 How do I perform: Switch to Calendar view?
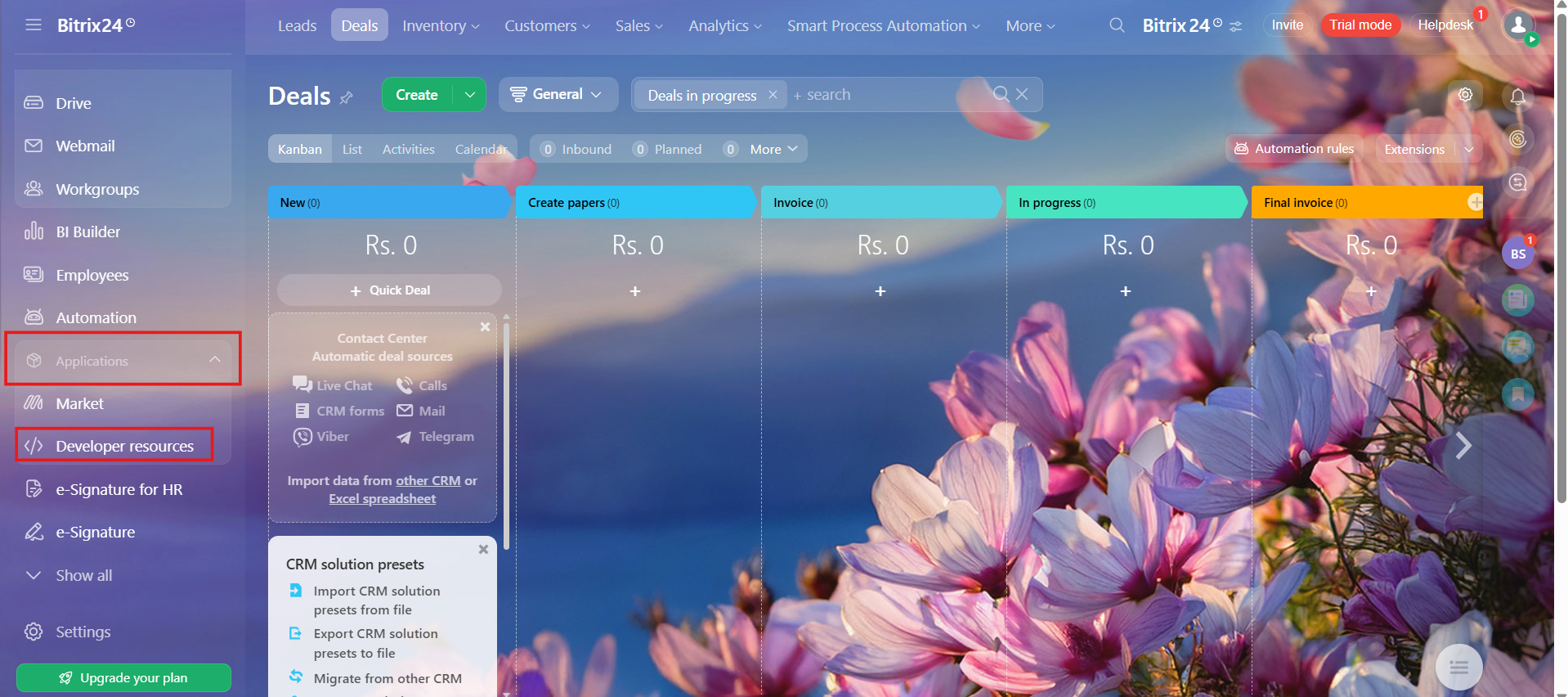point(481,149)
